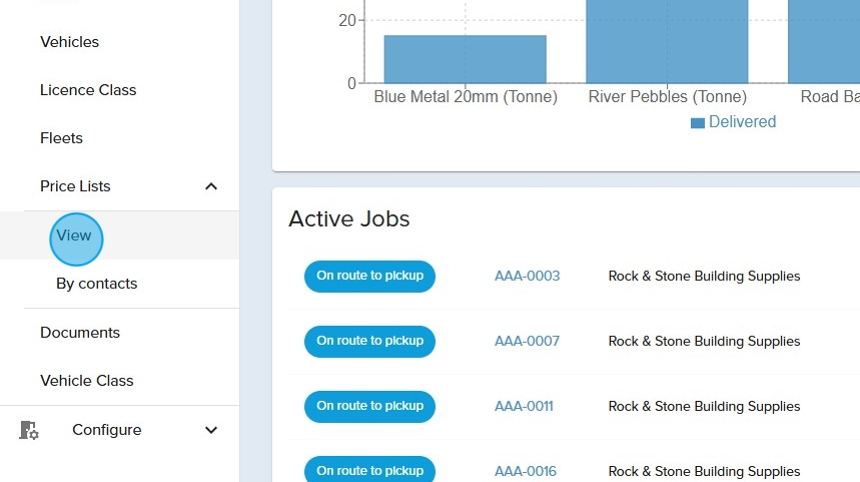Collapse the Price Lists chevron
The height and width of the screenshot is (482, 860).
coord(211,187)
